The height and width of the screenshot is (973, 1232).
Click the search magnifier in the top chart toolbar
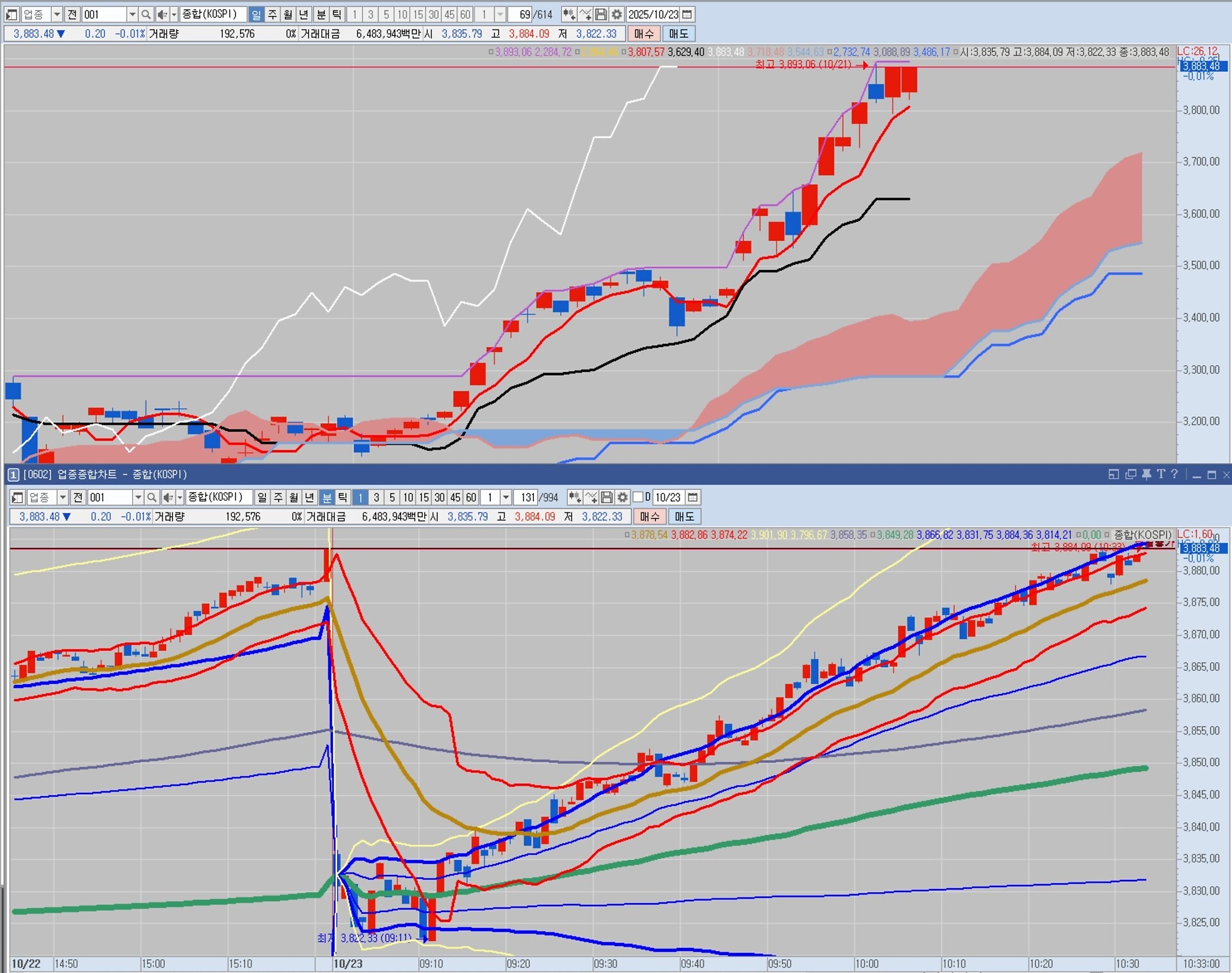(x=146, y=14)
